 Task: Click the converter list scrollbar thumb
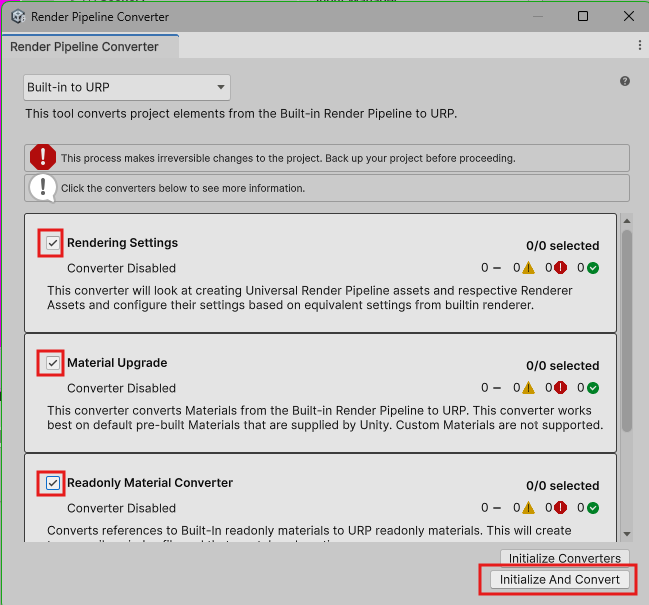point(627,331)
